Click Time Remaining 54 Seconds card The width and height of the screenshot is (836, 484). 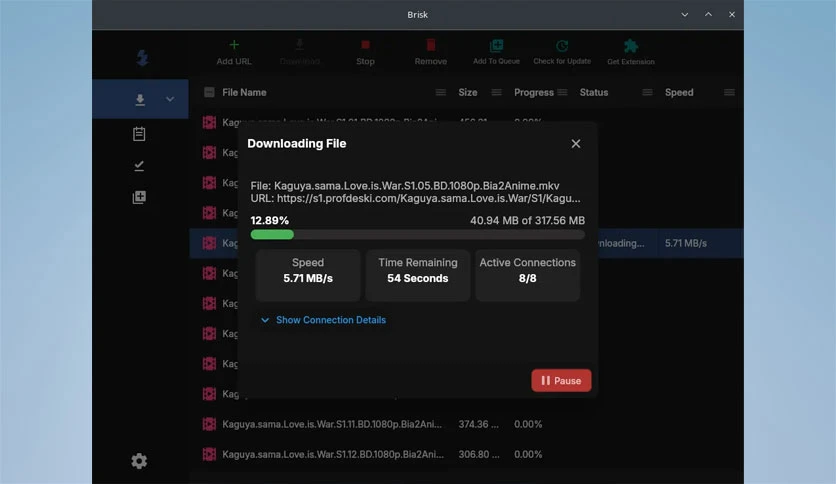pyautogui.click(x=417, y=275)
